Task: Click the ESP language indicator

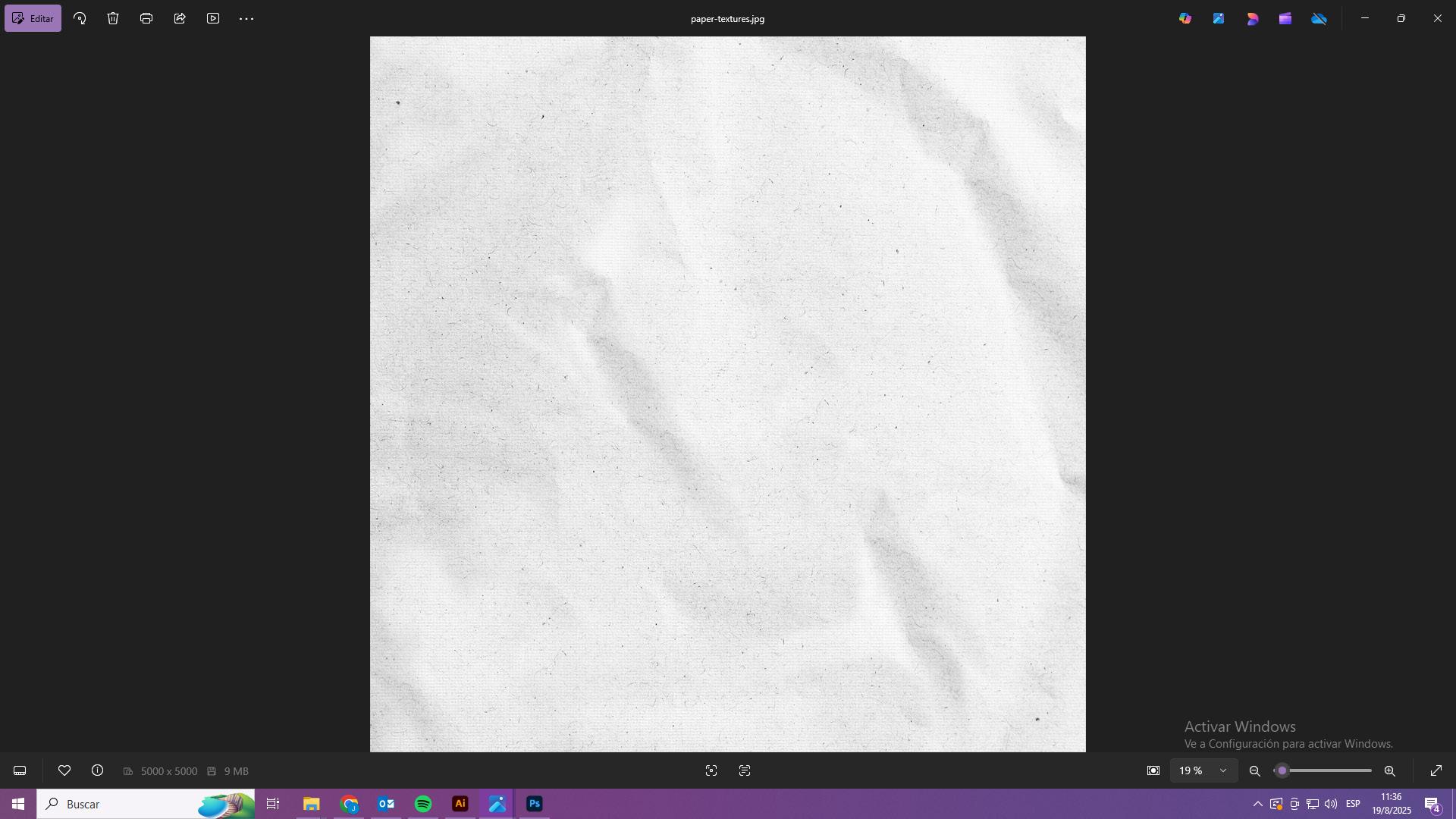Action: pyautogui.click(x=1353, y=804)
